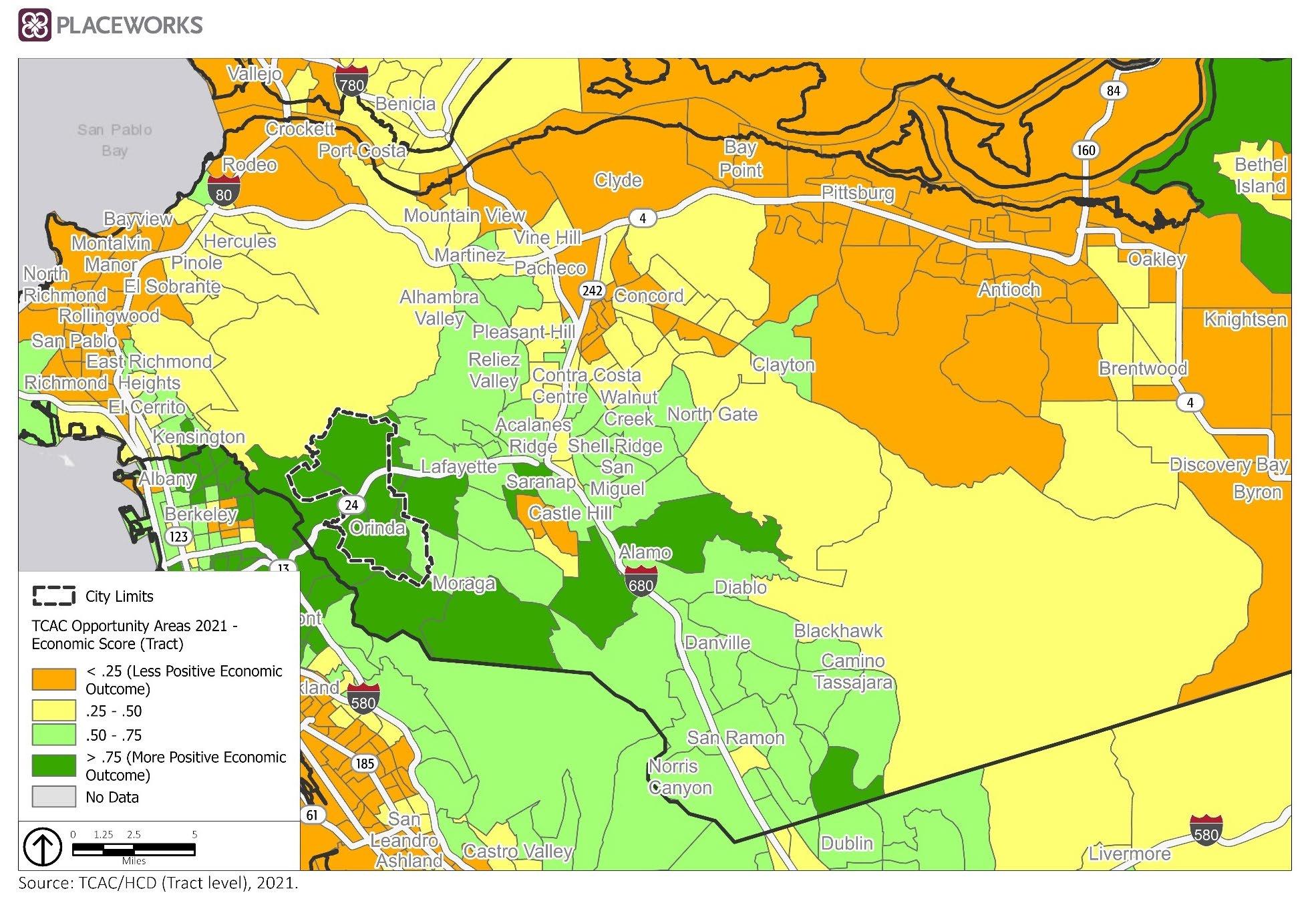
Task: Click the San Pablo Bay label
Action: (114, 140)
